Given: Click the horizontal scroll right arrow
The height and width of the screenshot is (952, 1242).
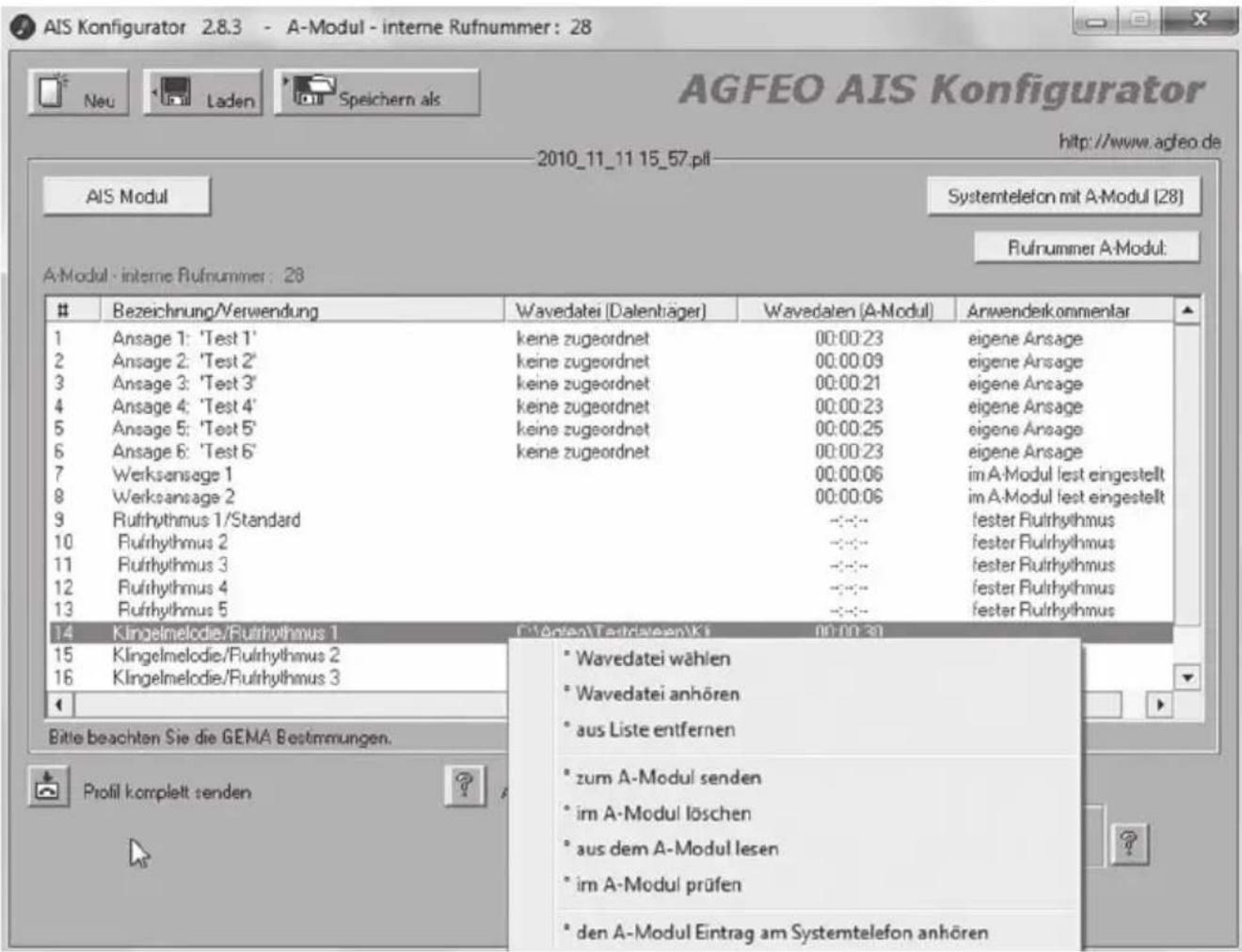Looking at the screenshot, I should click(1159, 705).
